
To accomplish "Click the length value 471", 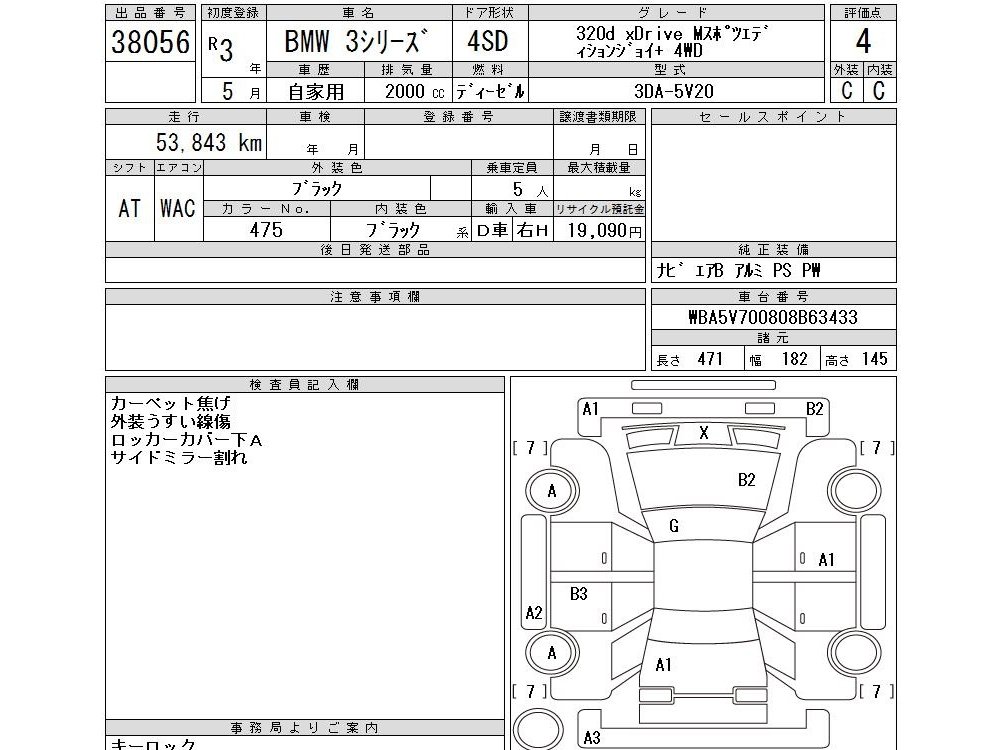I will 710,359.
